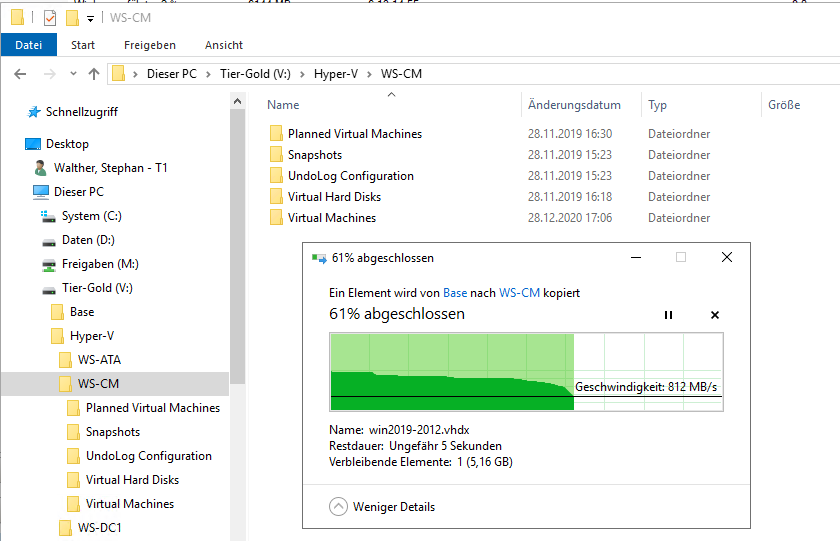Viewport: 840px width, 541px height.
Task: Select Virtual Machines in the navigation tree
Action: [130, 504]
